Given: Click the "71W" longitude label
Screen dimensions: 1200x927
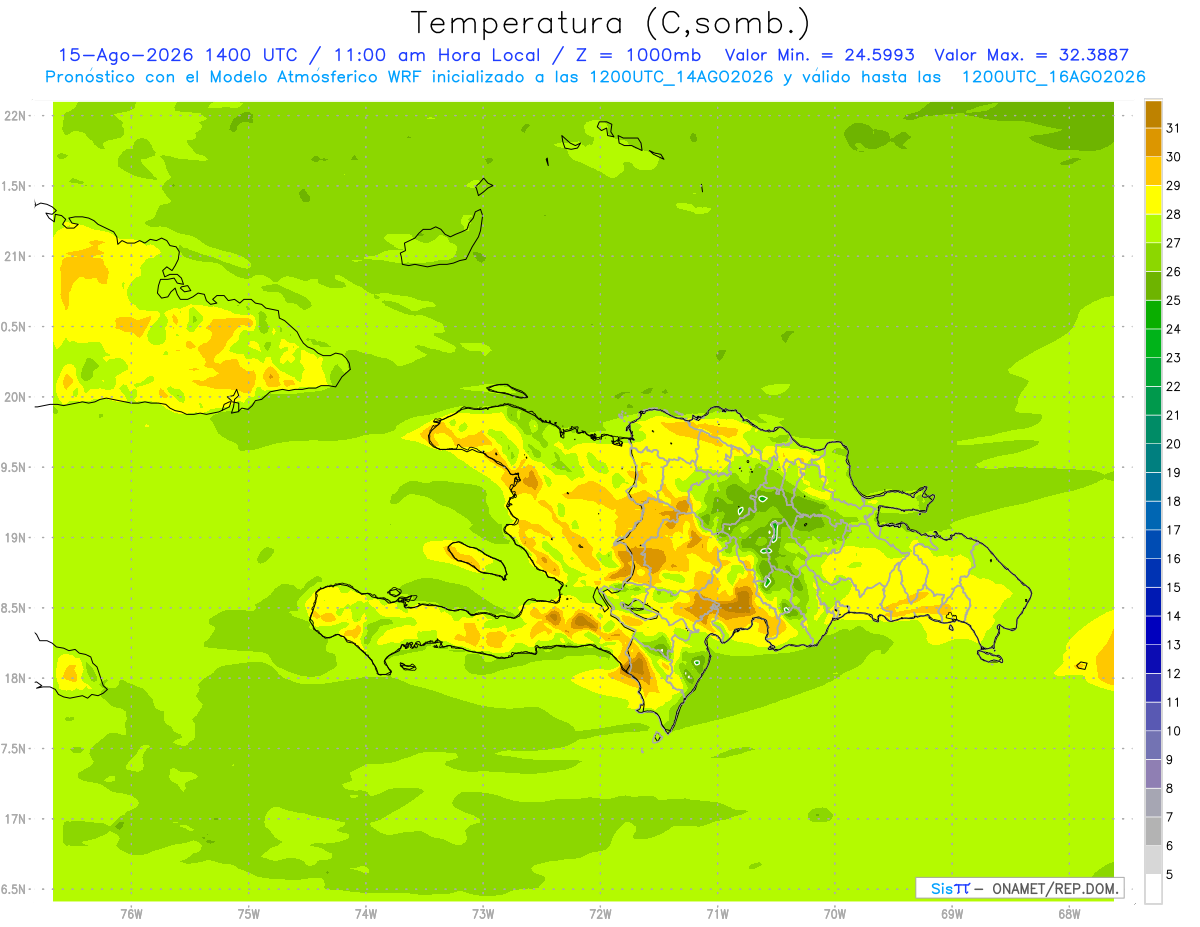Looking at the screenshot, I should (717, 914).
